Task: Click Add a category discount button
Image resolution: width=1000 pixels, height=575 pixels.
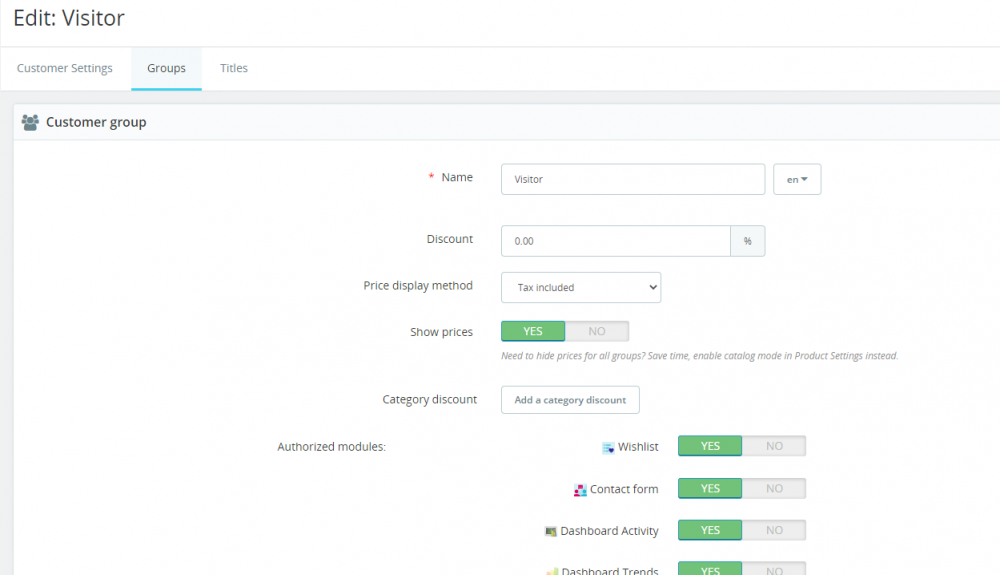Action: [x=570, y=400]
